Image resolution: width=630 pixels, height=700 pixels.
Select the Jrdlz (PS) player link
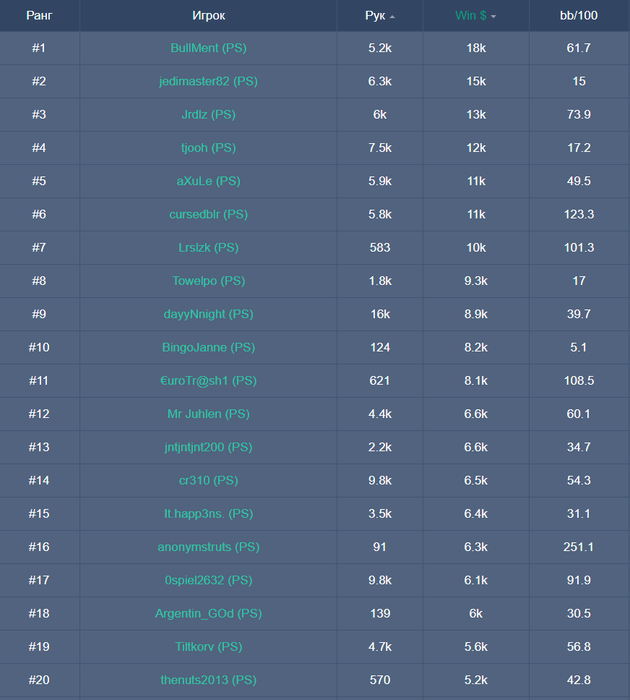[208, 115]
